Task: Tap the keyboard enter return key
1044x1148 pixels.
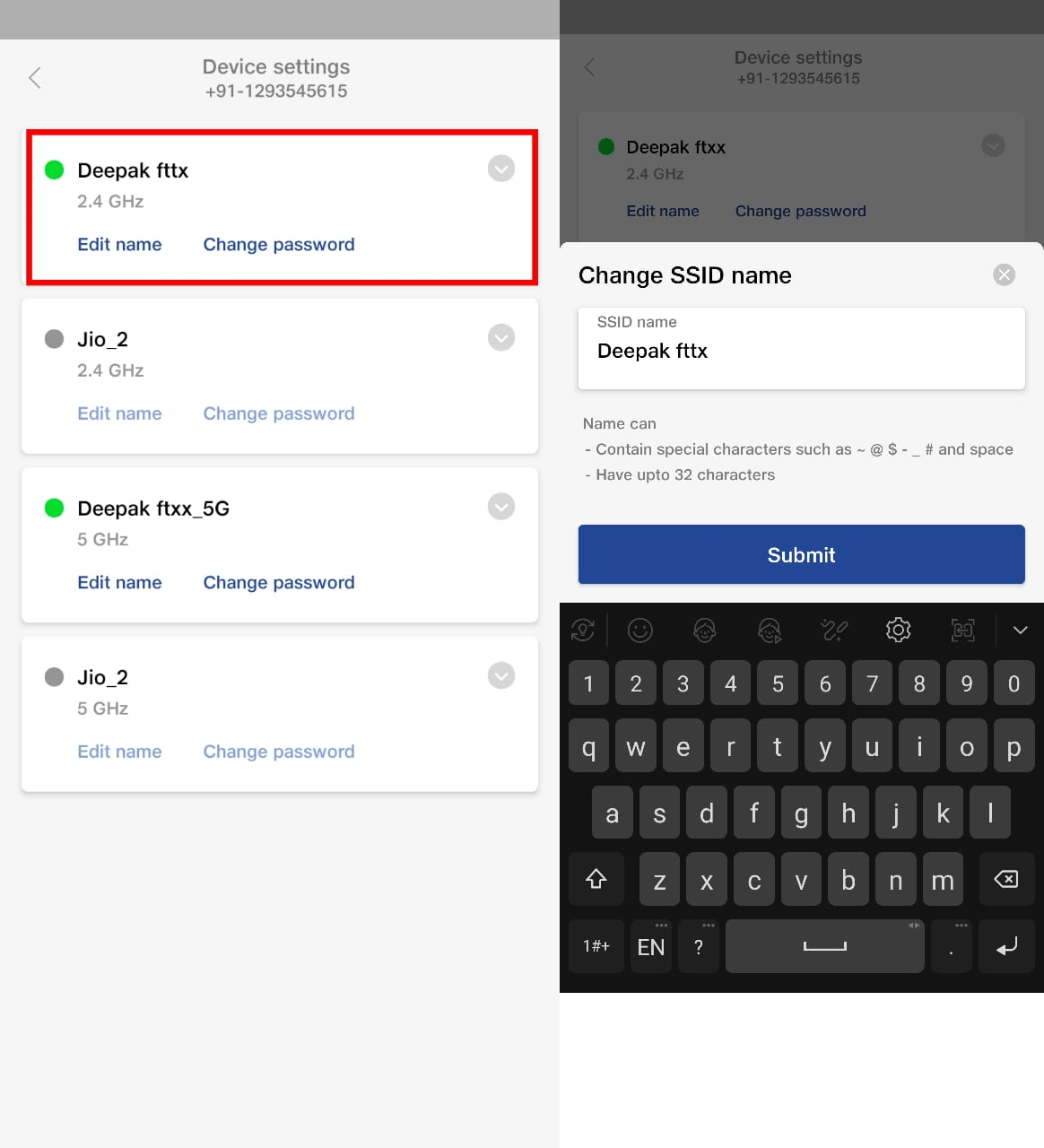Action: tap(1006, 946)
